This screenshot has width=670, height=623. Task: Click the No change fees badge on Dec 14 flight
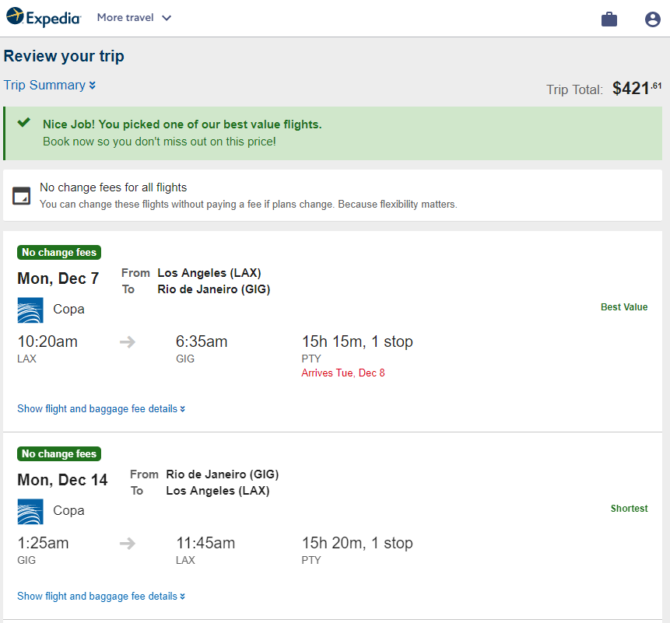click(x=59, y=454)
